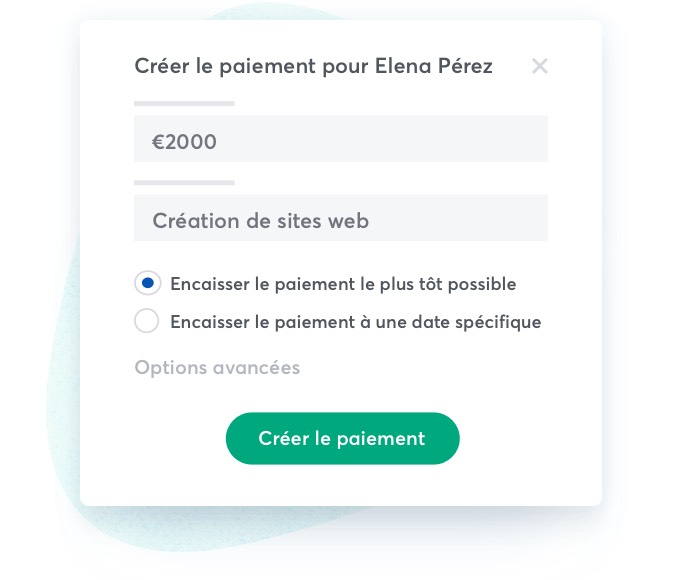Image resolution: width=680 pixels, height=580 pixels.
Task: Close the payment dialog with the X
Action: point(540,66)
